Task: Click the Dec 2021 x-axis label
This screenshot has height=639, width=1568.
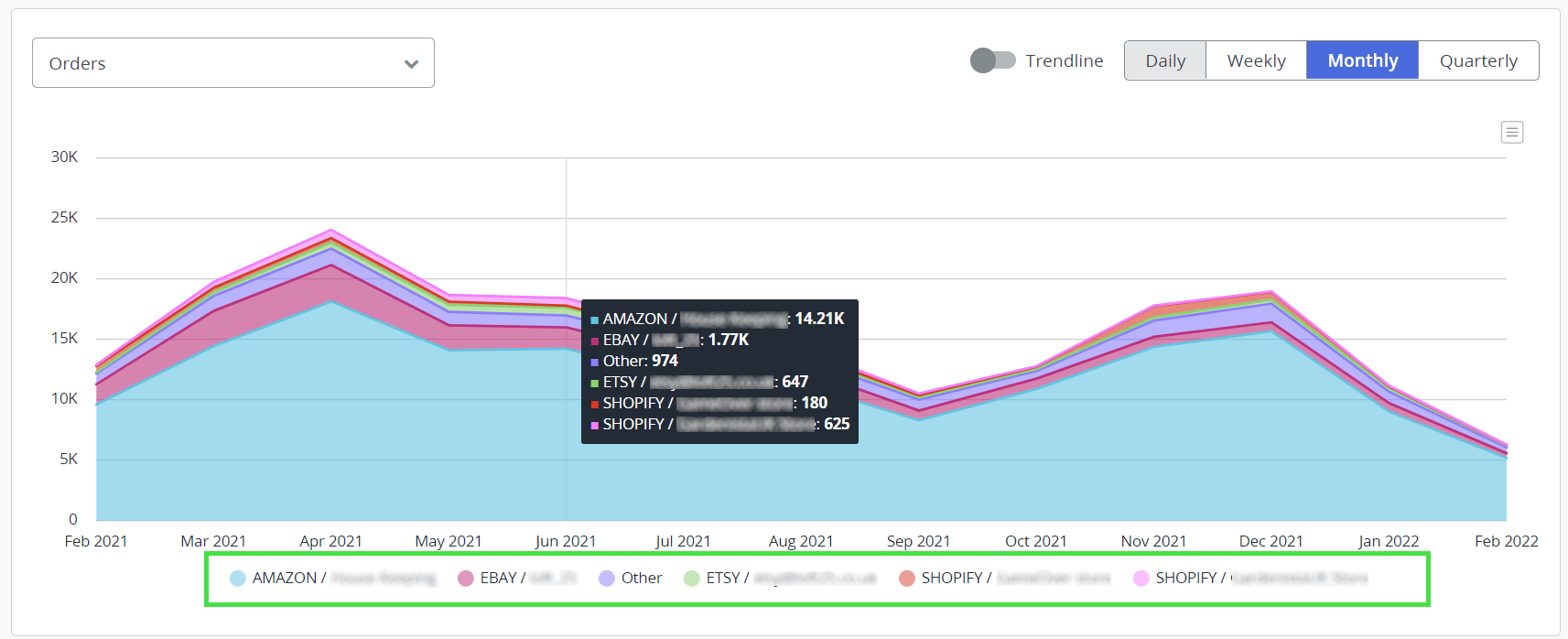Action: [1271, 541]
